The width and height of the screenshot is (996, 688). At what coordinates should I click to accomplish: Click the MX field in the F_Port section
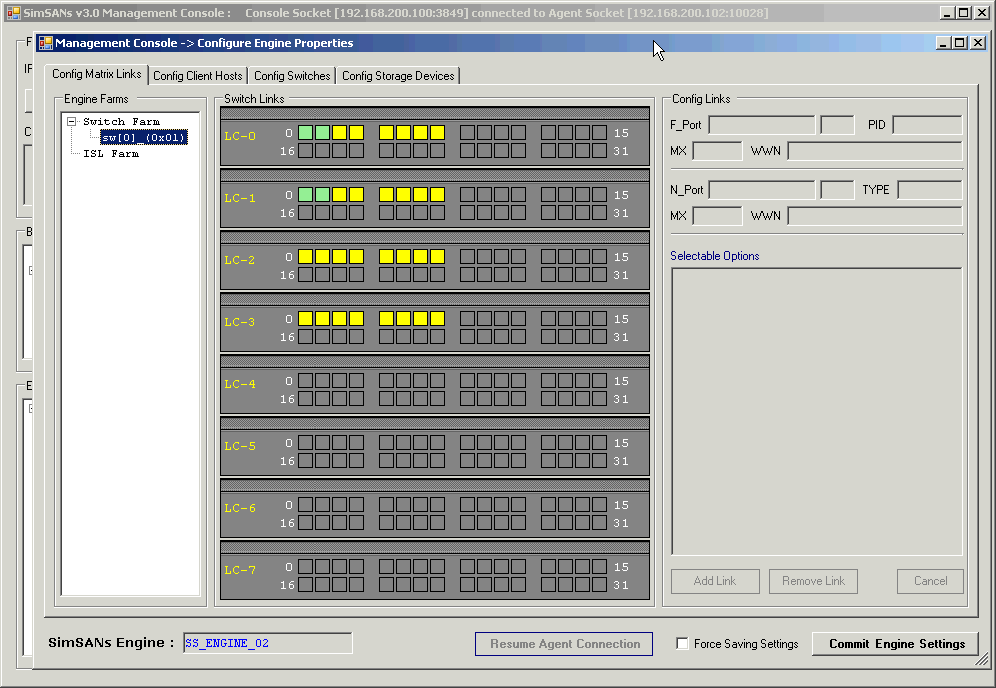(x=717, y=151)
